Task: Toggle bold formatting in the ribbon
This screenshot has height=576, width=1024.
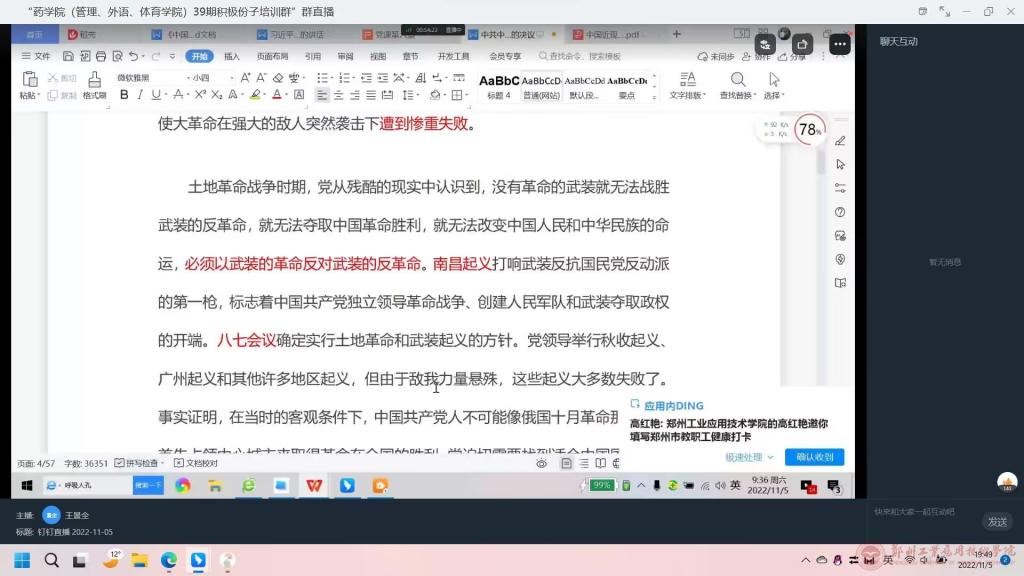Action: click(124, 95)
